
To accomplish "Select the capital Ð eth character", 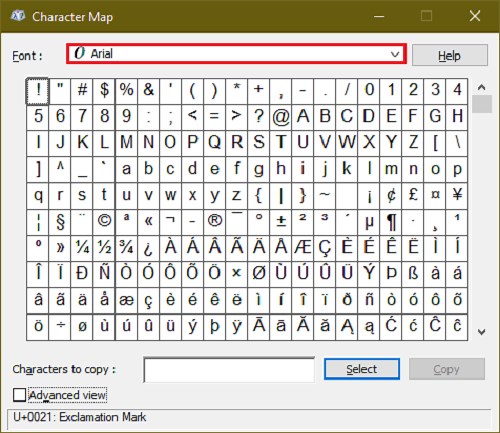I will [x=82, y=275].
